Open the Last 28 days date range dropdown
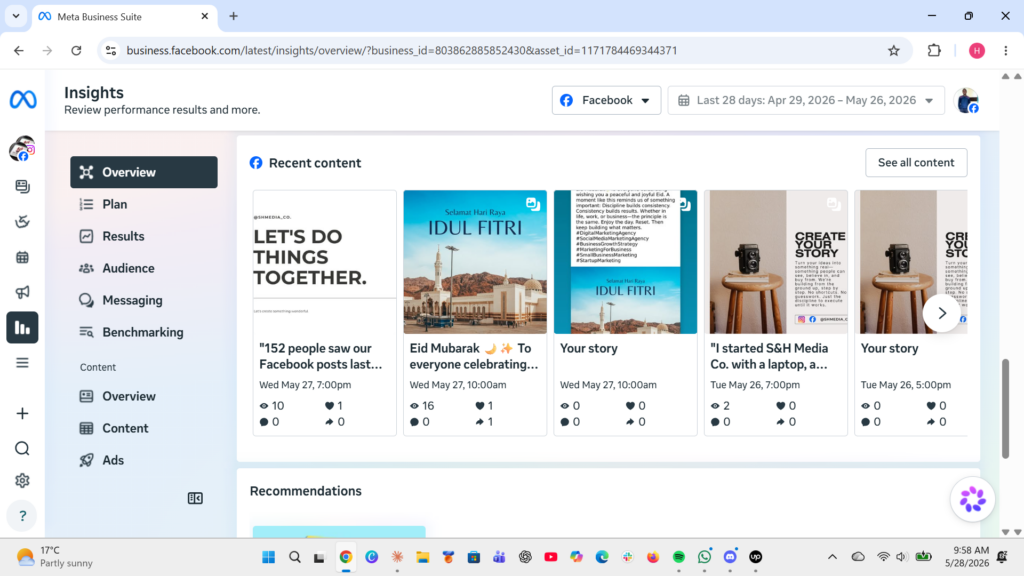 point(806,101)
